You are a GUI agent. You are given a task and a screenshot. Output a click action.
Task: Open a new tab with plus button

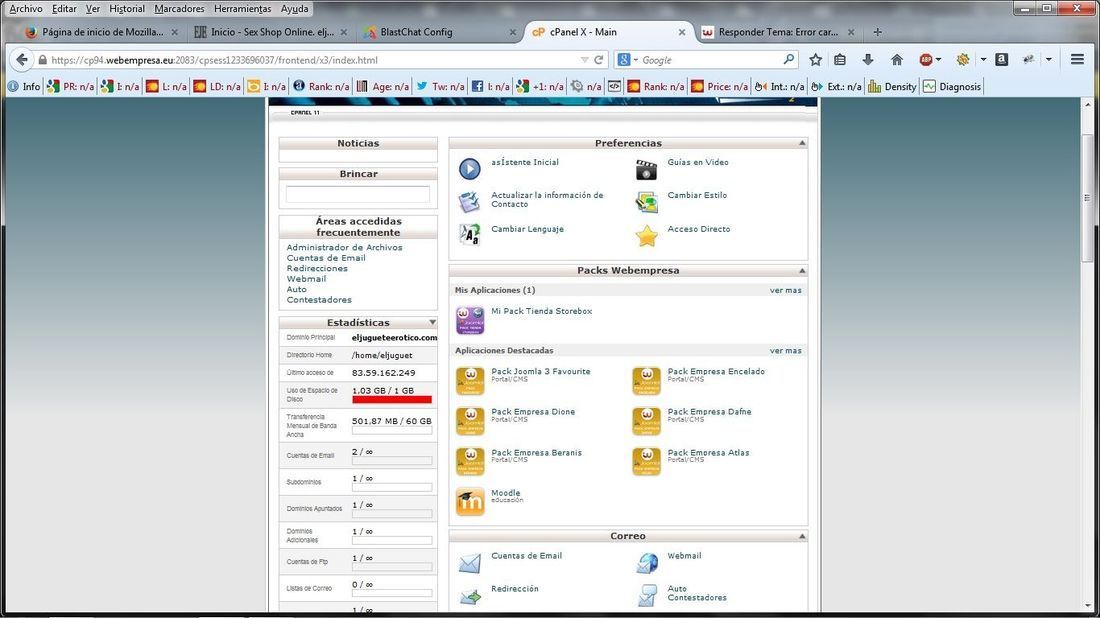point(877,32)
